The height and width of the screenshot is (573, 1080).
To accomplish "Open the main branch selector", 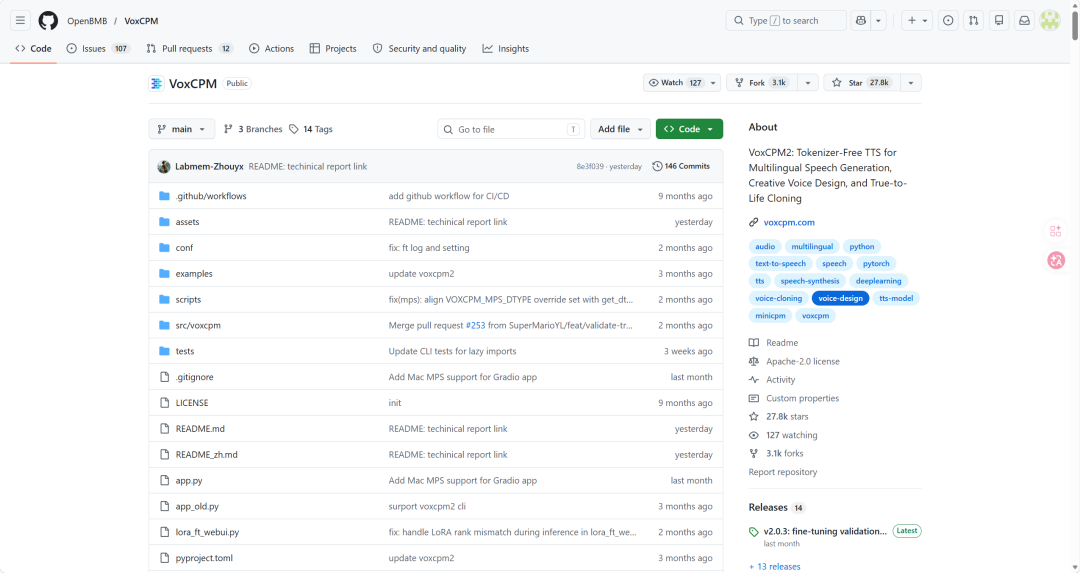I will click(182, 129).
